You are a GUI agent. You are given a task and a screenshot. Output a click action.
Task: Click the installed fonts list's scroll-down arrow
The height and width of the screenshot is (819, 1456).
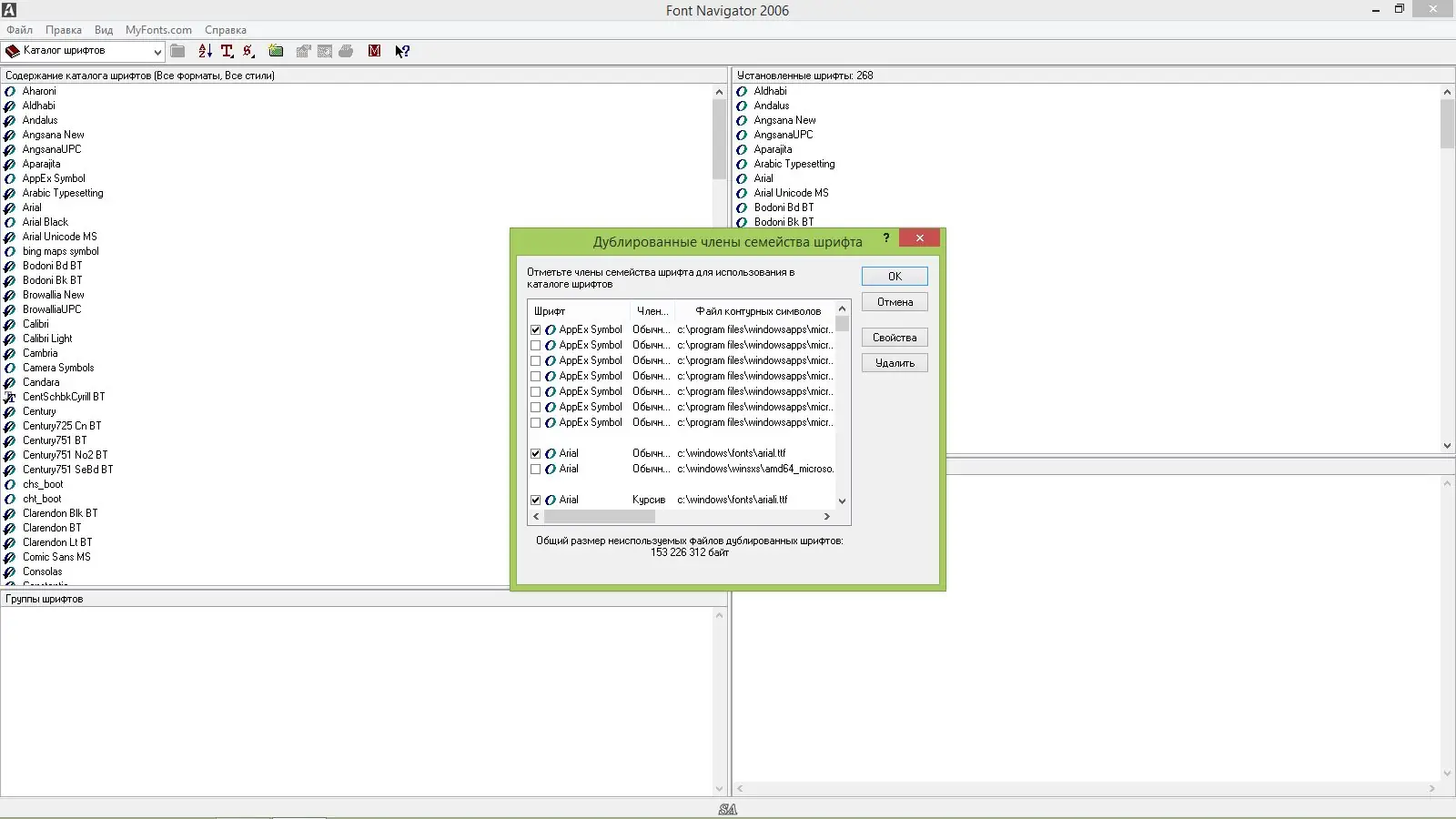(1447, 445)
